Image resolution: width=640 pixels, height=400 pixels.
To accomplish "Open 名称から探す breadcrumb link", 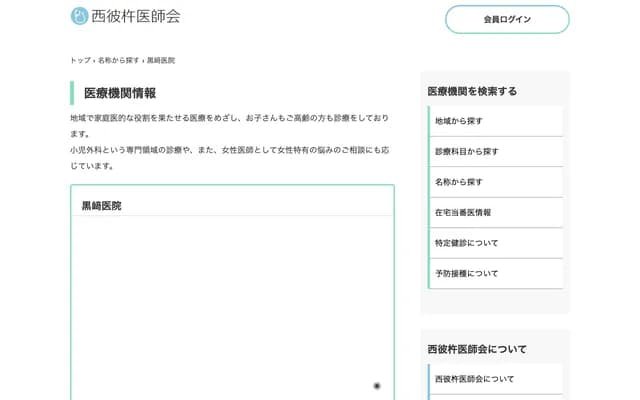I will [118, 60].
